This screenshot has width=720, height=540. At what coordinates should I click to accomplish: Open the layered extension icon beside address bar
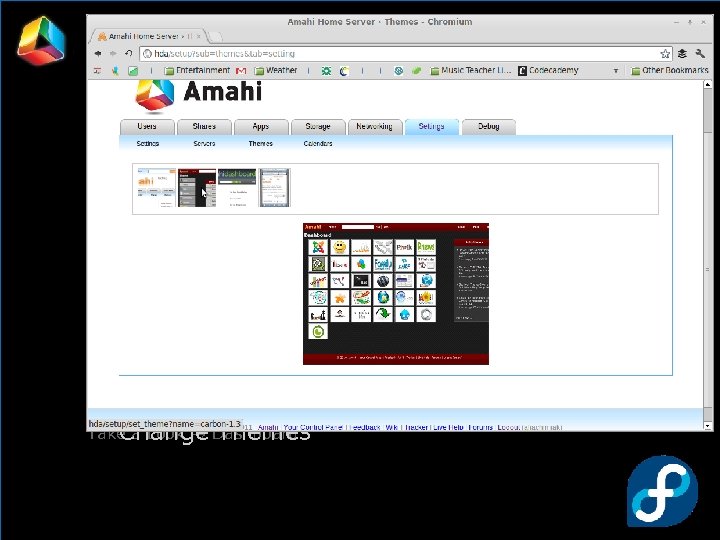tap(682, 54)
